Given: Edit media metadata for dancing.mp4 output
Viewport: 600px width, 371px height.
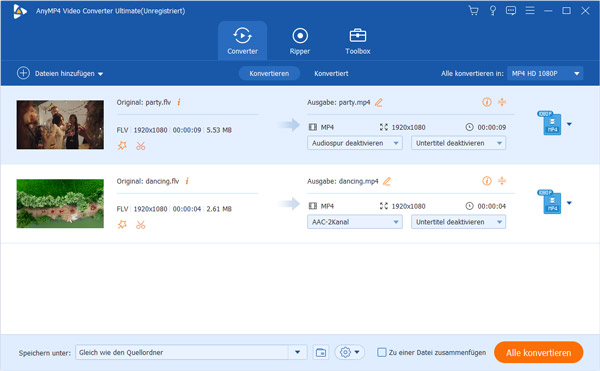Looking at the screenshot, I should [x=487, y=181].
